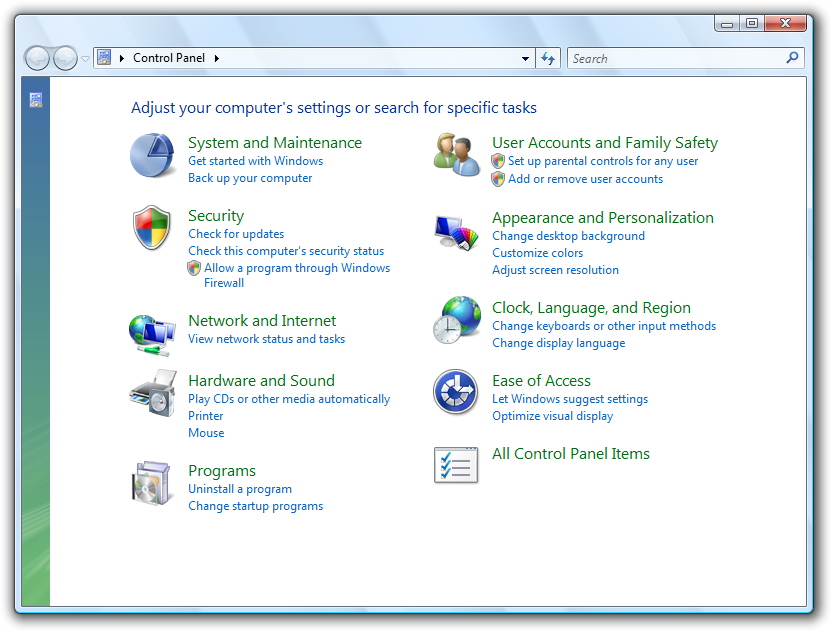The height and width of the screenshot is (632, 832).
Task: Open the Security heading link
Action: 216,216
